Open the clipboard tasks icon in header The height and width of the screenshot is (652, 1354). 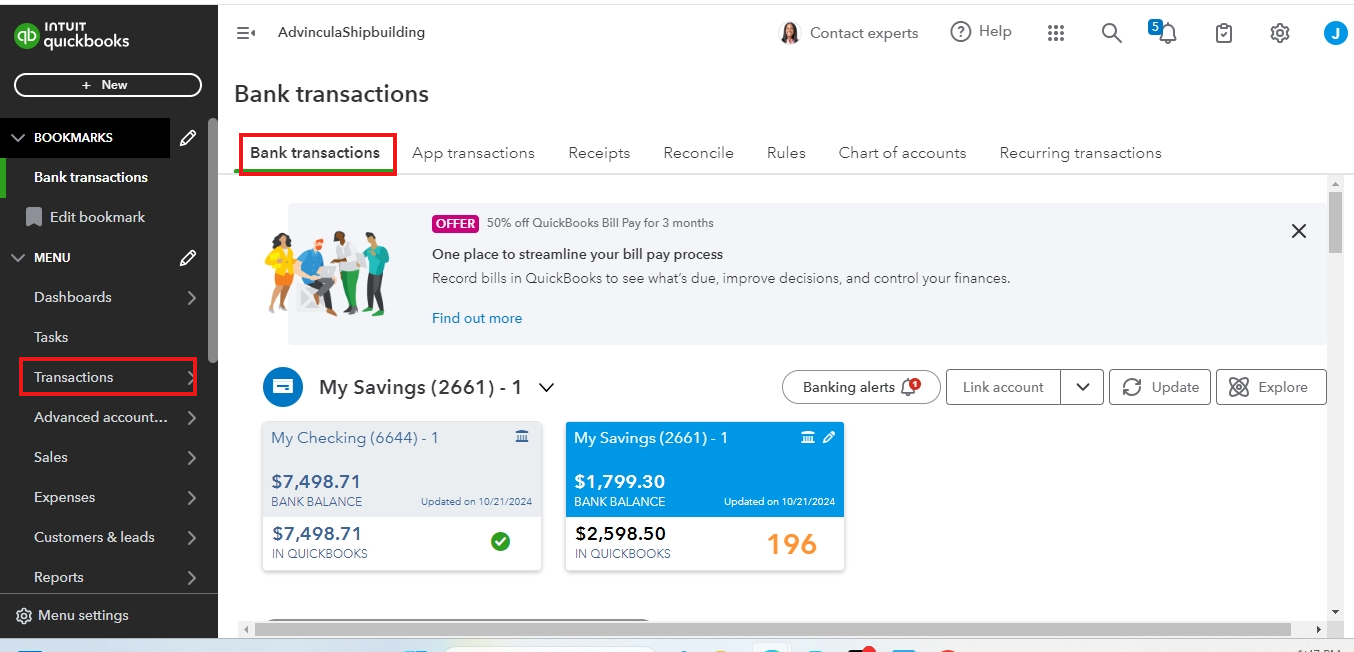[x=1224, y=33]
